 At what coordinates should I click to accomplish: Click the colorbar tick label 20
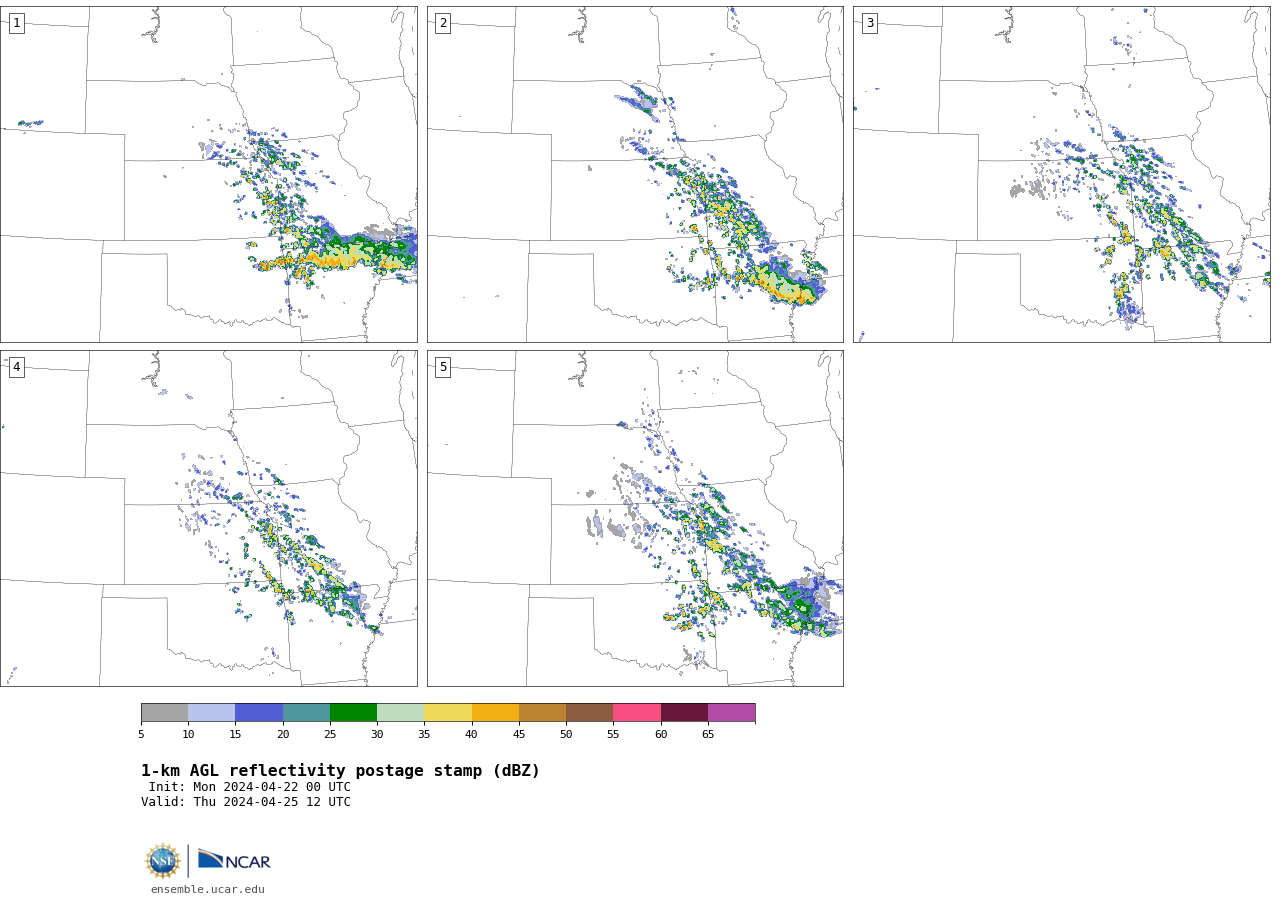click(283, 735)
